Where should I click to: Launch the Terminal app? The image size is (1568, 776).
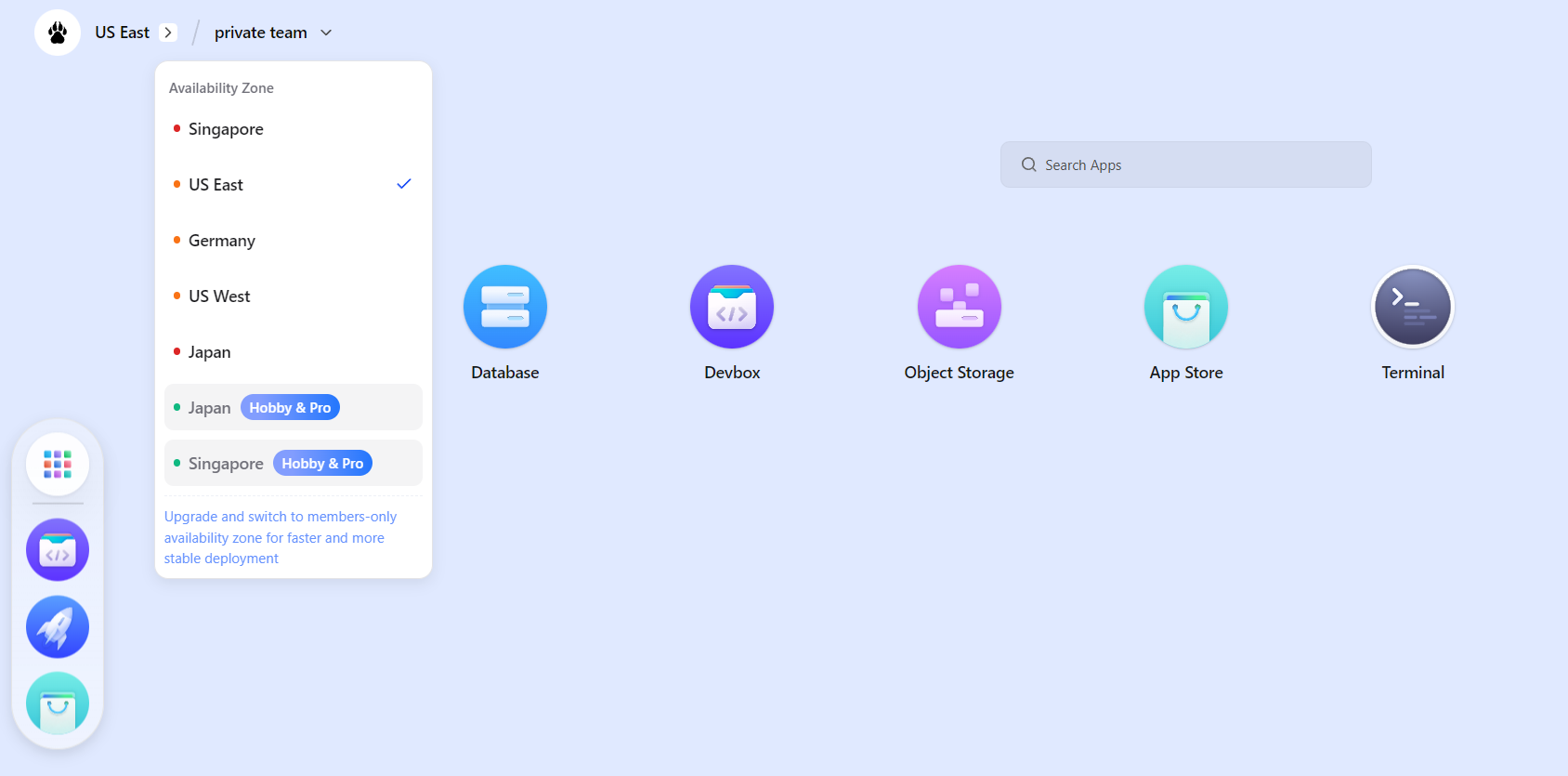[1412, 307]
